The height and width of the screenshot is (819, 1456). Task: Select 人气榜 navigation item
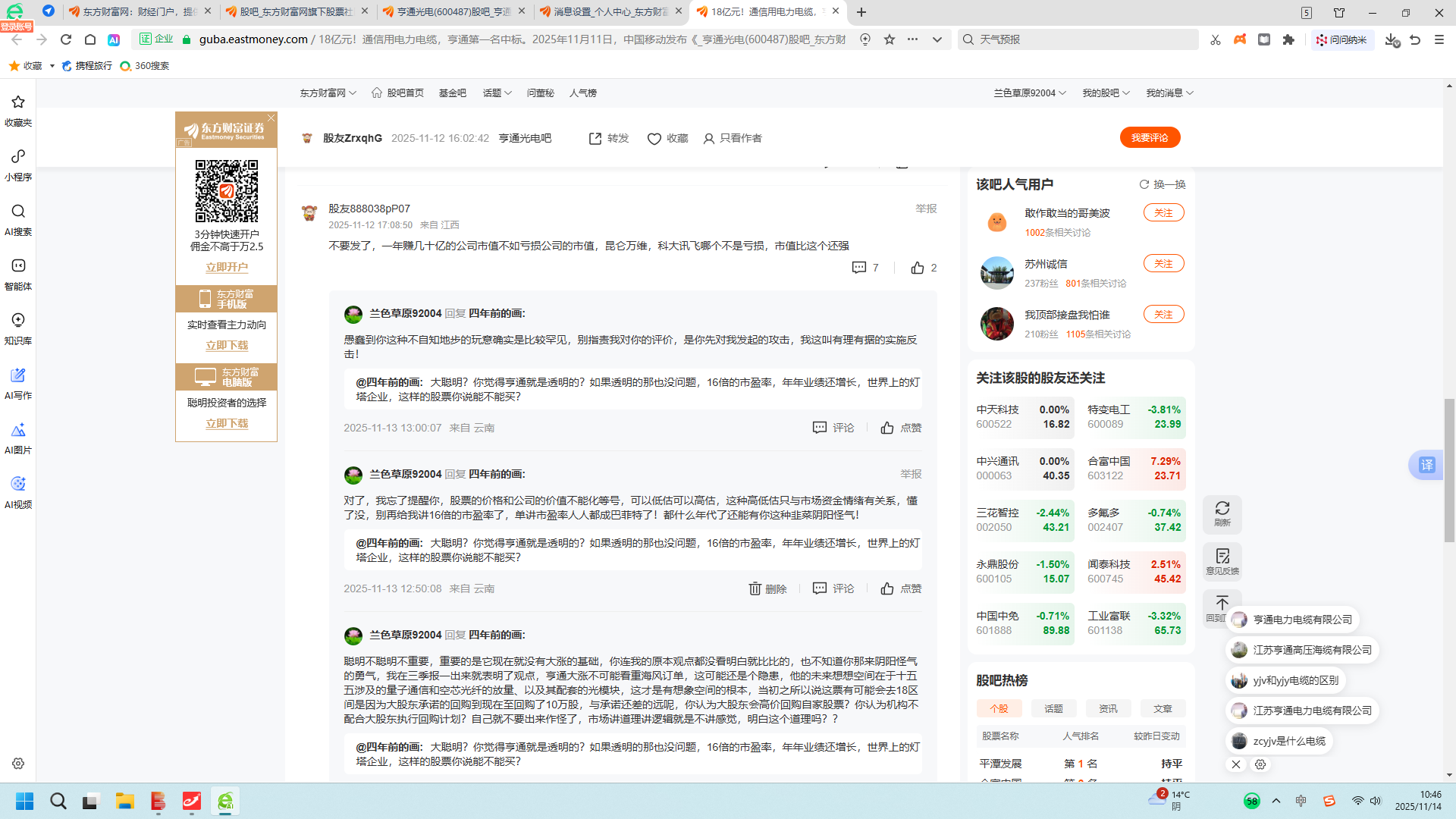582,93
